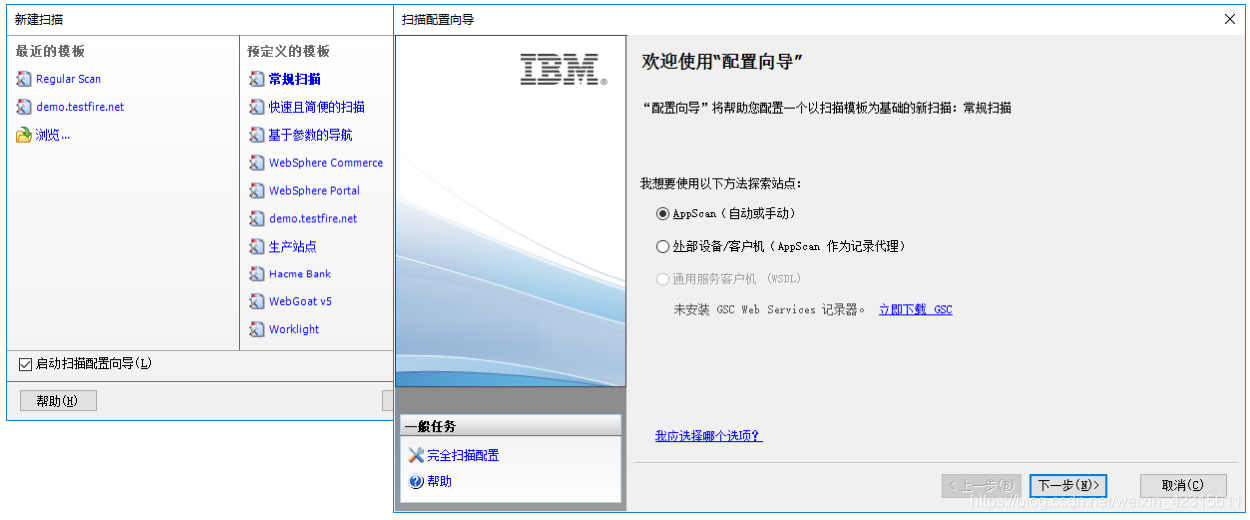The width and height of the screenshot is (1250, 520).
Task: Click the 常规扫描 template icon
Action: [x=257, y=79]
